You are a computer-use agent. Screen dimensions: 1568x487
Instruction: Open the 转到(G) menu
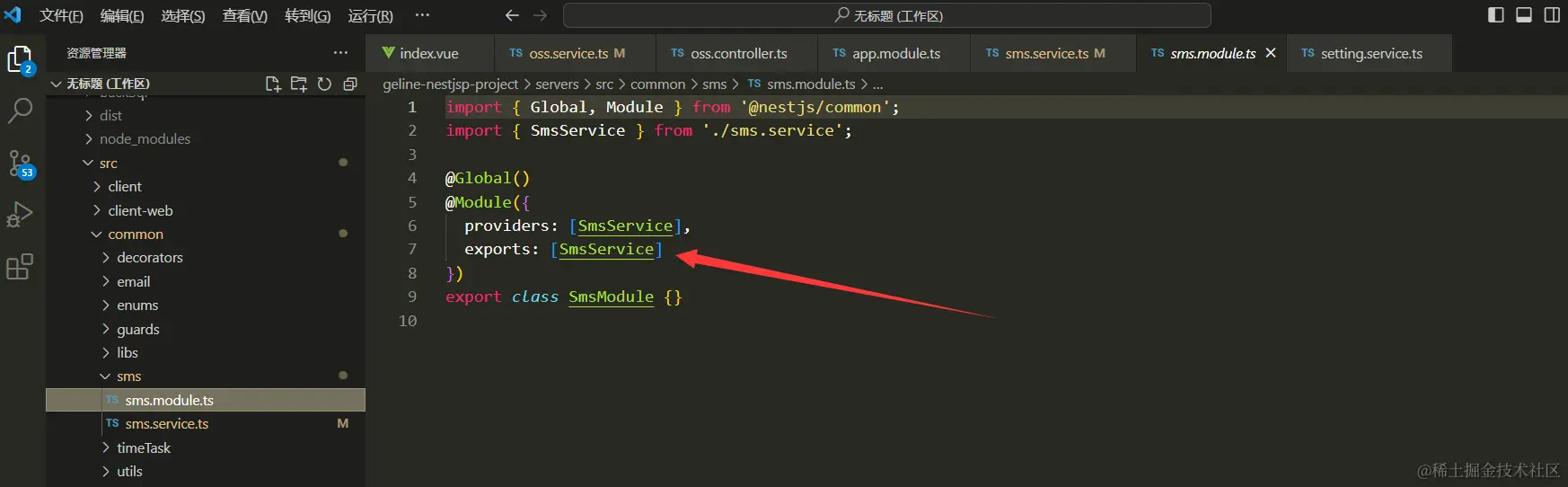pyautogui.click(x=308, y=15)
